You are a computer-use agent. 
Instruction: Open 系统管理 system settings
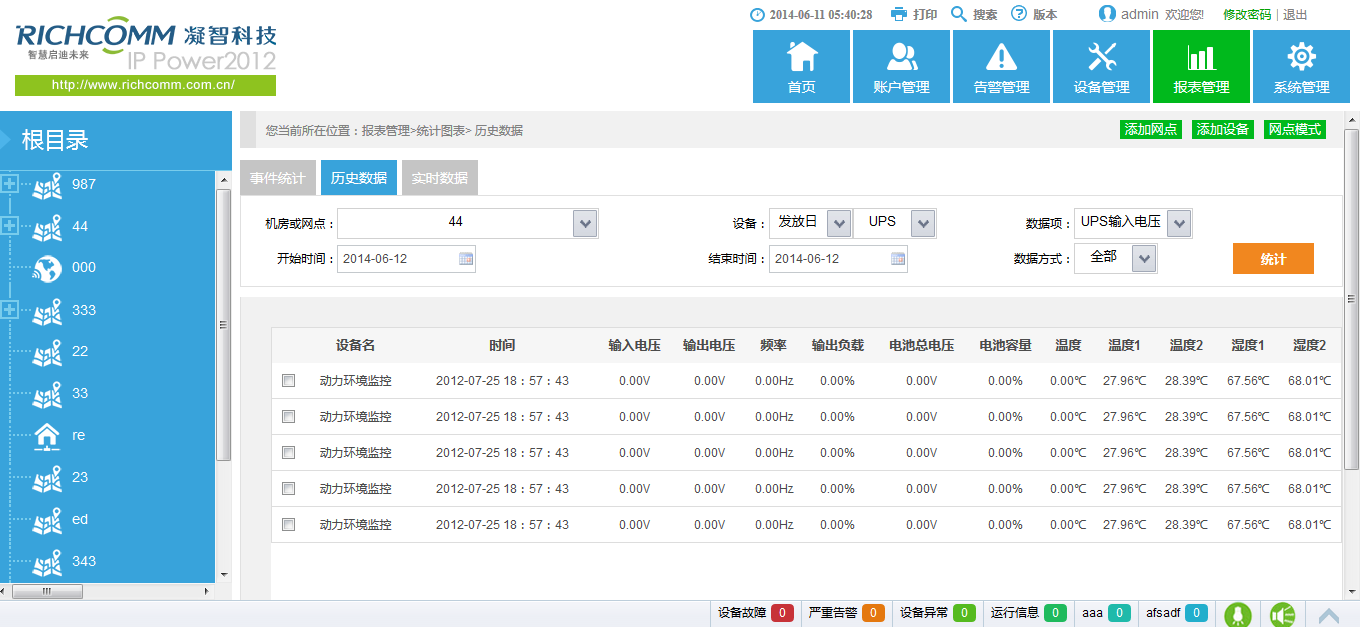[1301, 66]
